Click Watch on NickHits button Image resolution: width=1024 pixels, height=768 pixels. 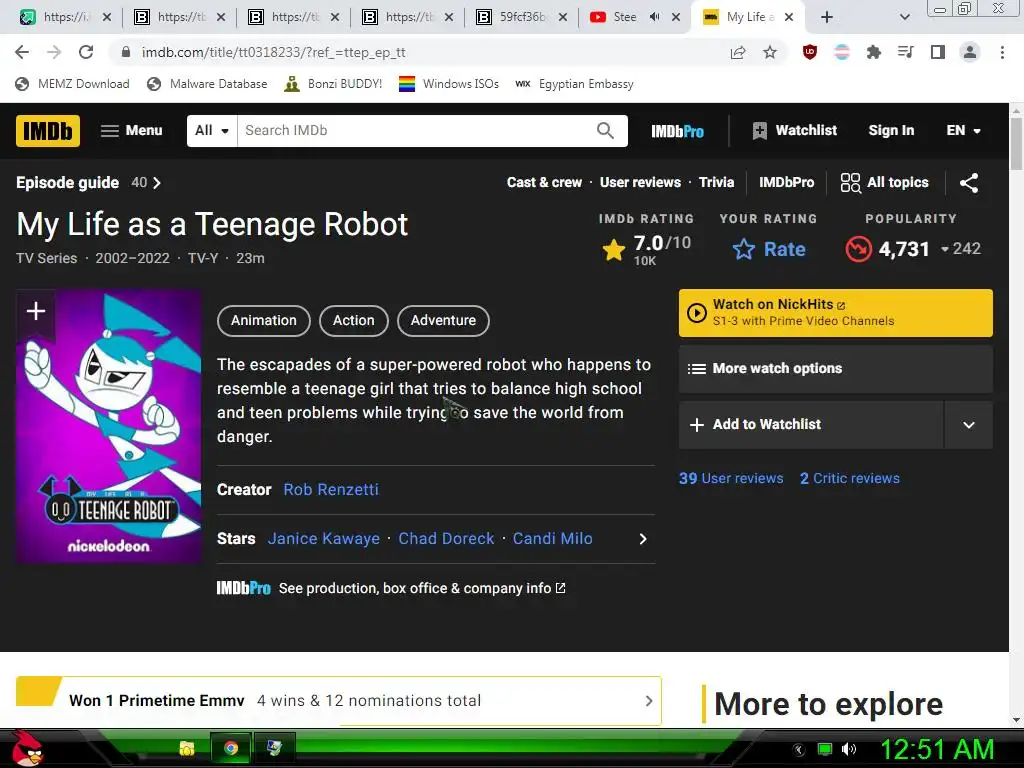[x=836, y=313]
